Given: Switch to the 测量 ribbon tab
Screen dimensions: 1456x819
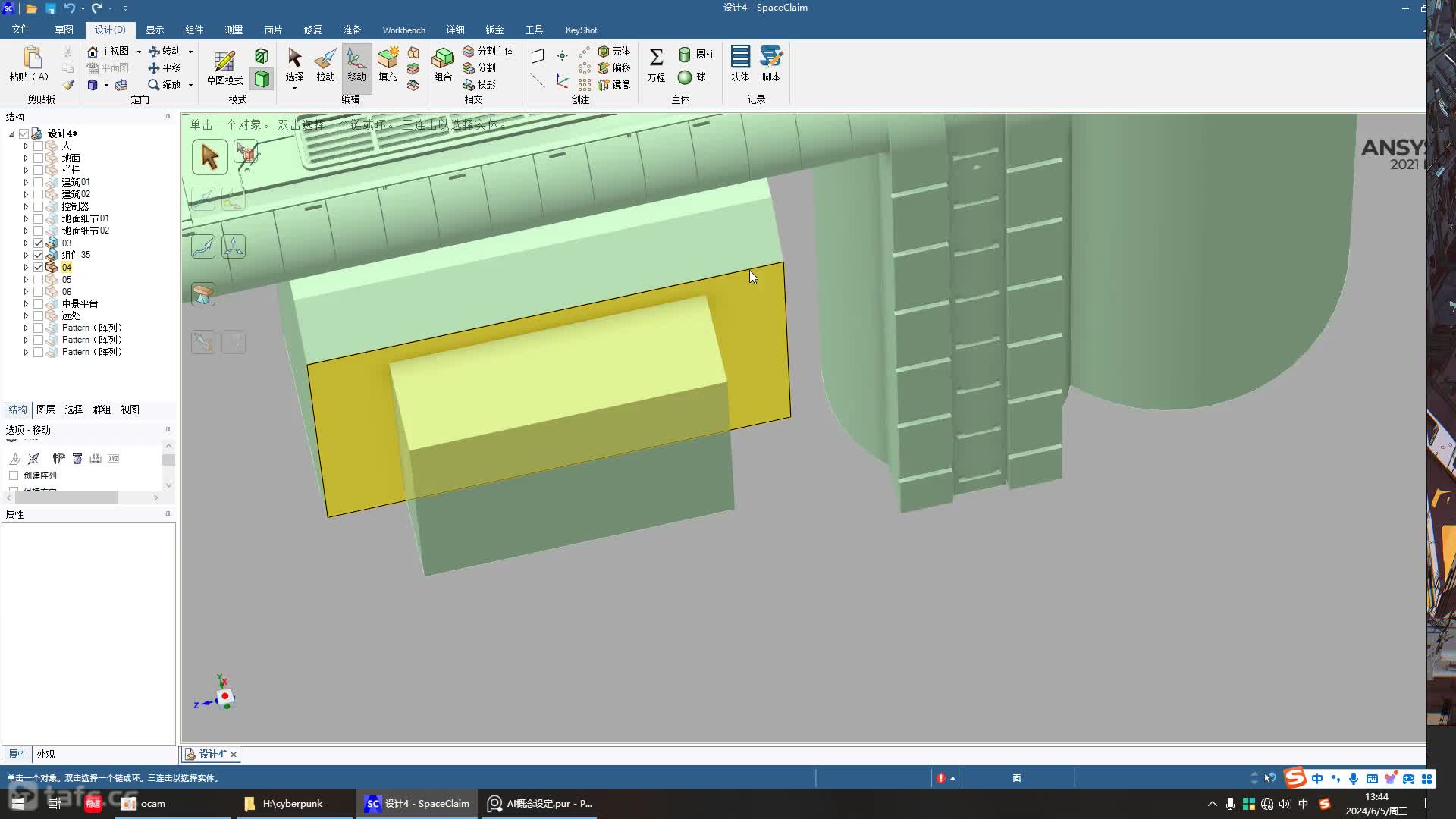Looking at the screenshot, I should tap(234, 30).
